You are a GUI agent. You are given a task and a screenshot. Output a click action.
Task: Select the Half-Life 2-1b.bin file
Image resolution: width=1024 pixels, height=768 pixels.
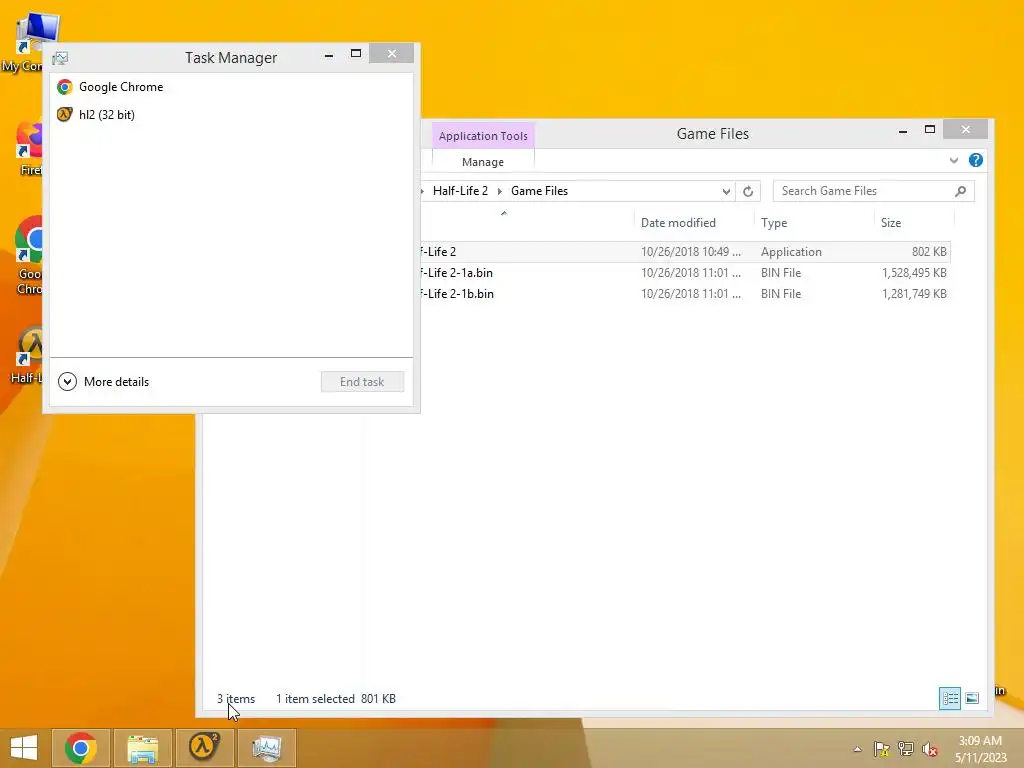tap(686, 294)
